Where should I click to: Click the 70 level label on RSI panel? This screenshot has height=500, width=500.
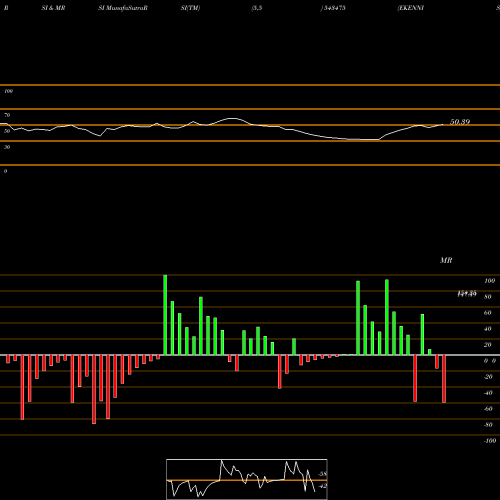pyautogui.click(x=7, y=115)
